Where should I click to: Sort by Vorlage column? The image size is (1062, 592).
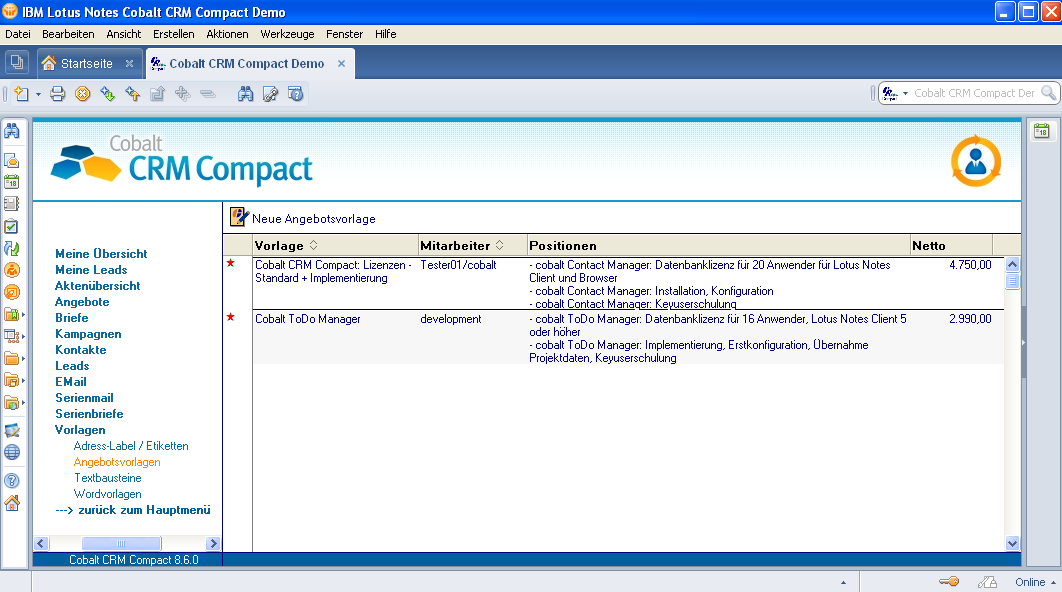[x=336, y=245]
